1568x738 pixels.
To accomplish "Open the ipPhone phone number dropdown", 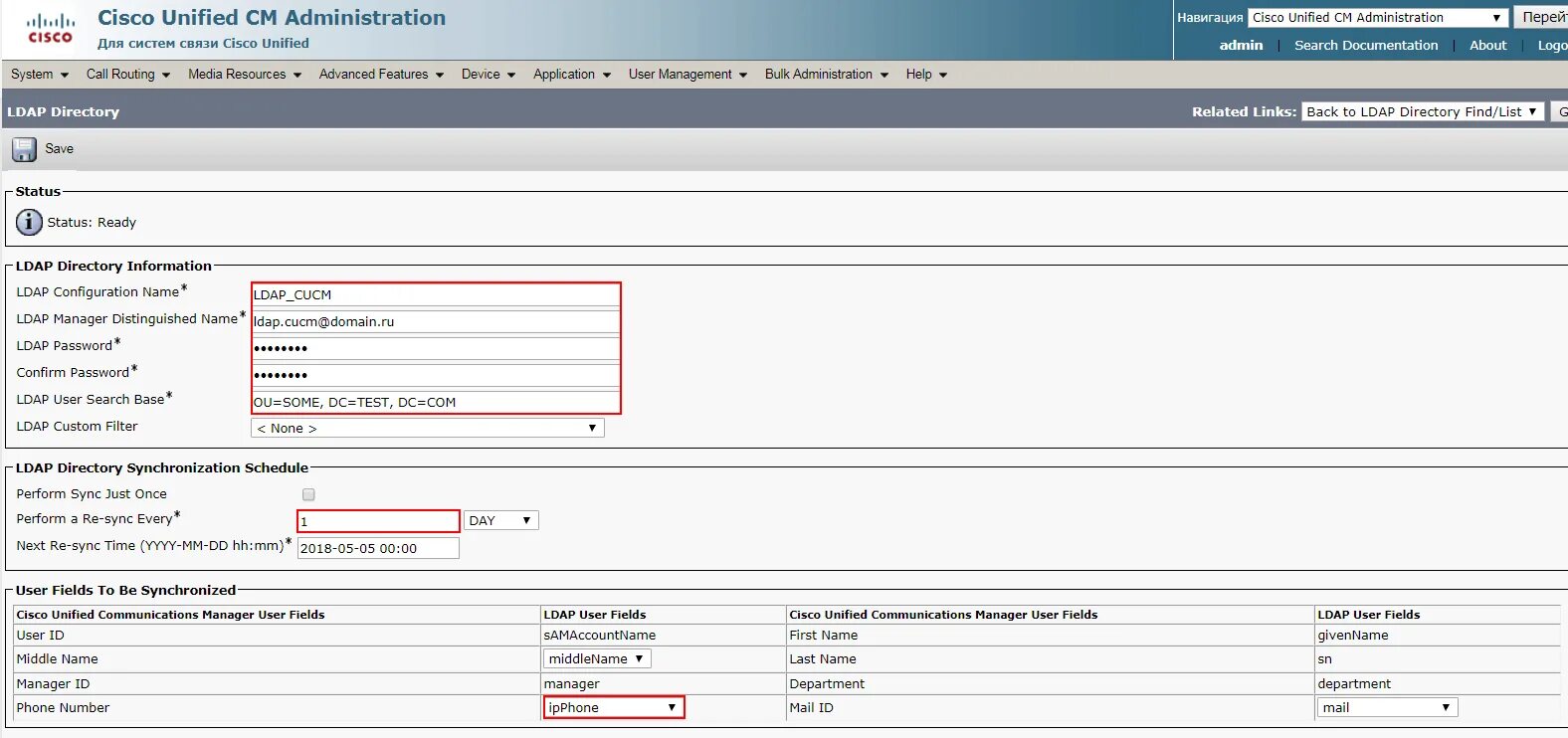I will coord(614,707).
